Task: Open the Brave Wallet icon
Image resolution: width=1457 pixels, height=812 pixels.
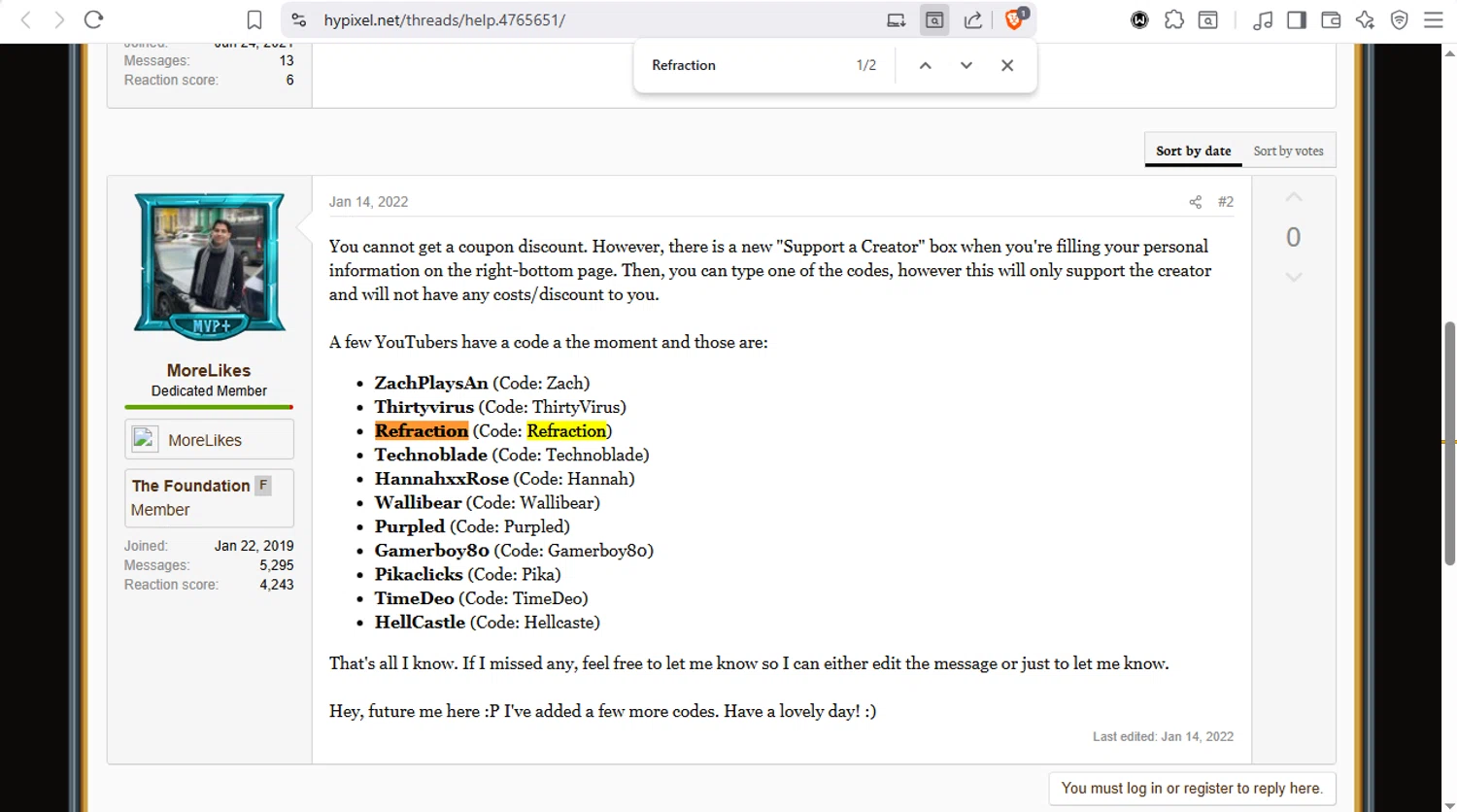Action: pos(1331,19)
